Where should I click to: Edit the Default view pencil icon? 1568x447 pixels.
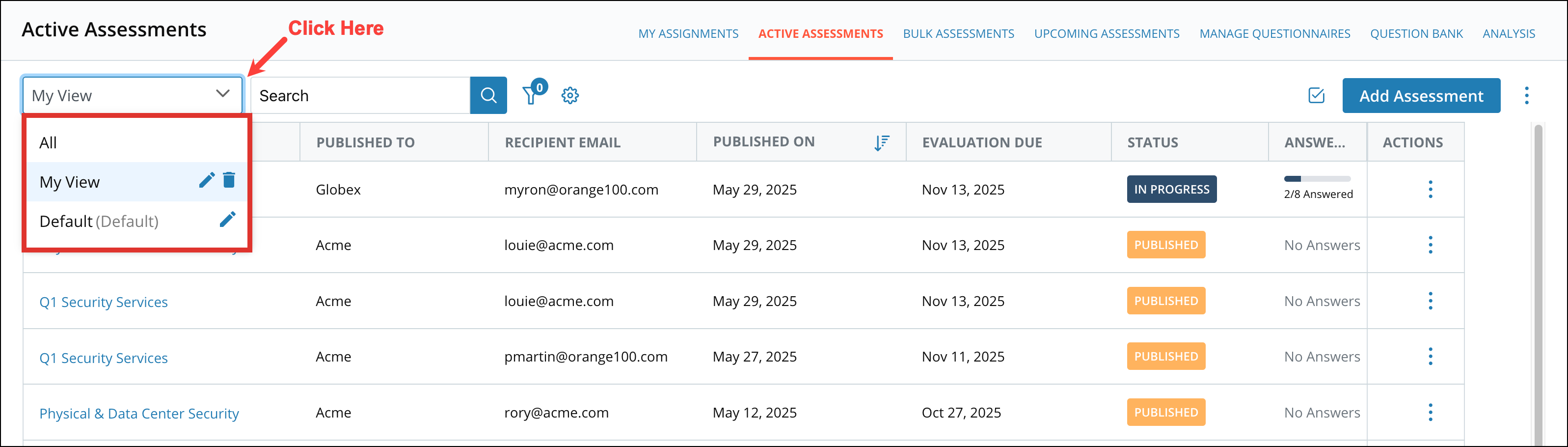coord(227,220)
